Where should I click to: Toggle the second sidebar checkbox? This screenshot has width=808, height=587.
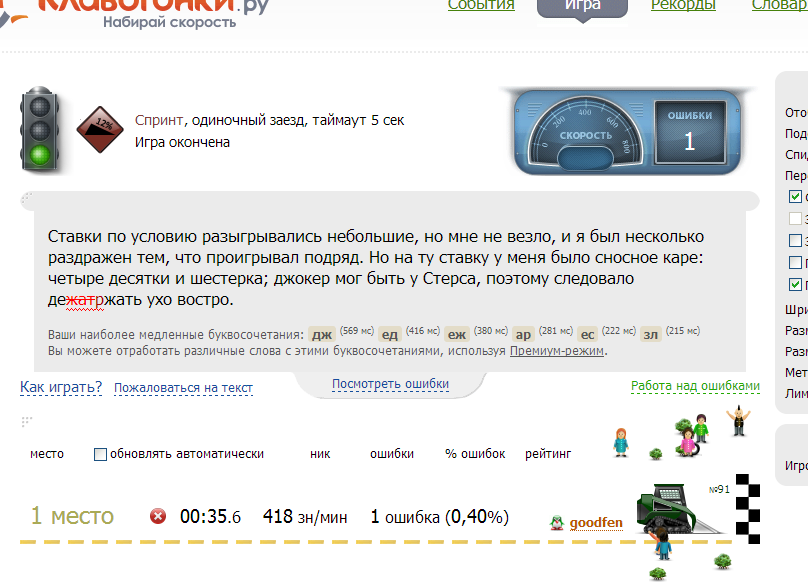[795, 219]
